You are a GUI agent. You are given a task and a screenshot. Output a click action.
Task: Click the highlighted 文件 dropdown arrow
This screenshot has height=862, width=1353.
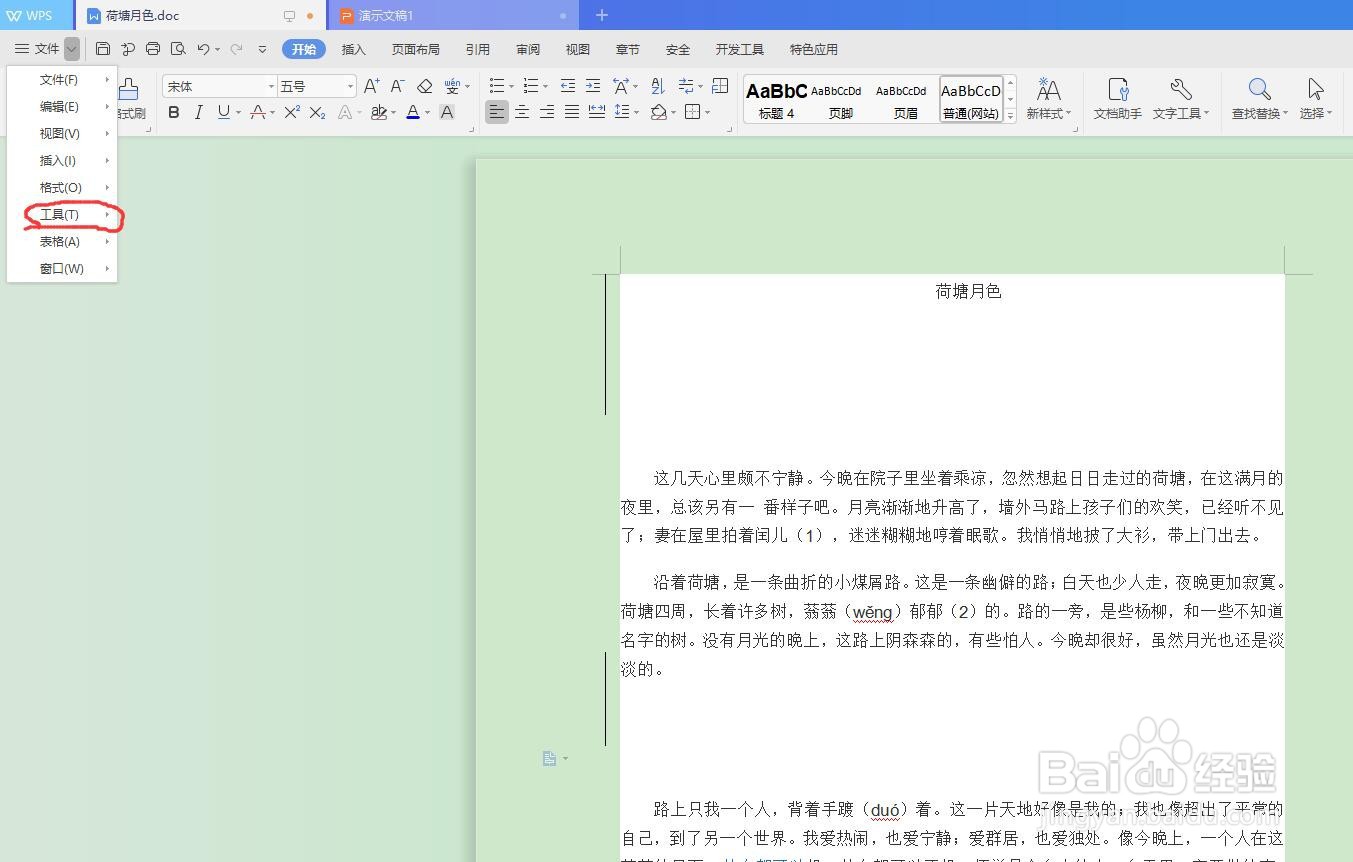tap(72, 49)
